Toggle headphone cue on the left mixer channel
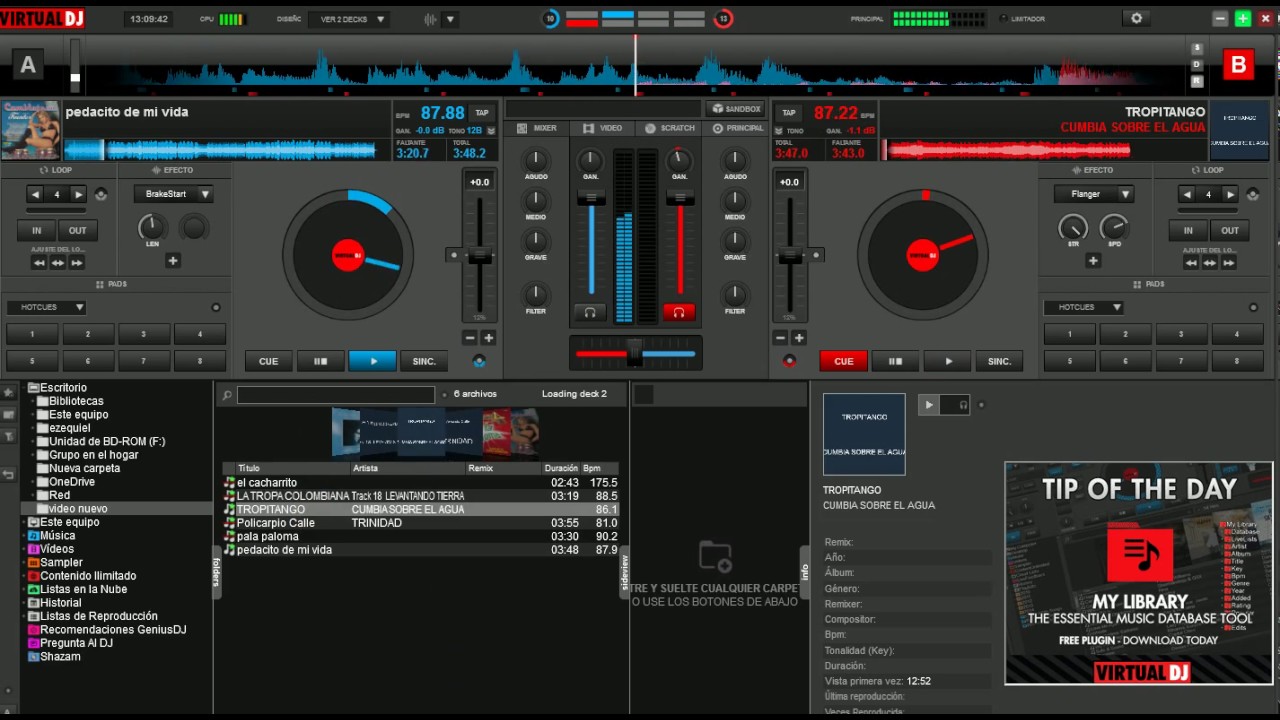The image size is (1280, 720). (590, 313)
